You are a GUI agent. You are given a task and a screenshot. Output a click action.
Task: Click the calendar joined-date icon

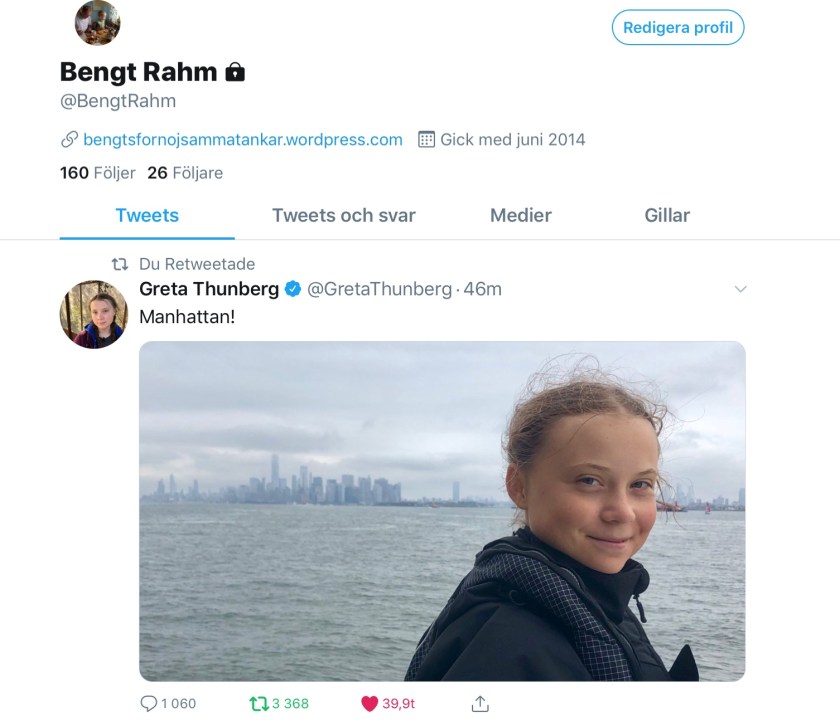click(426, 139)
